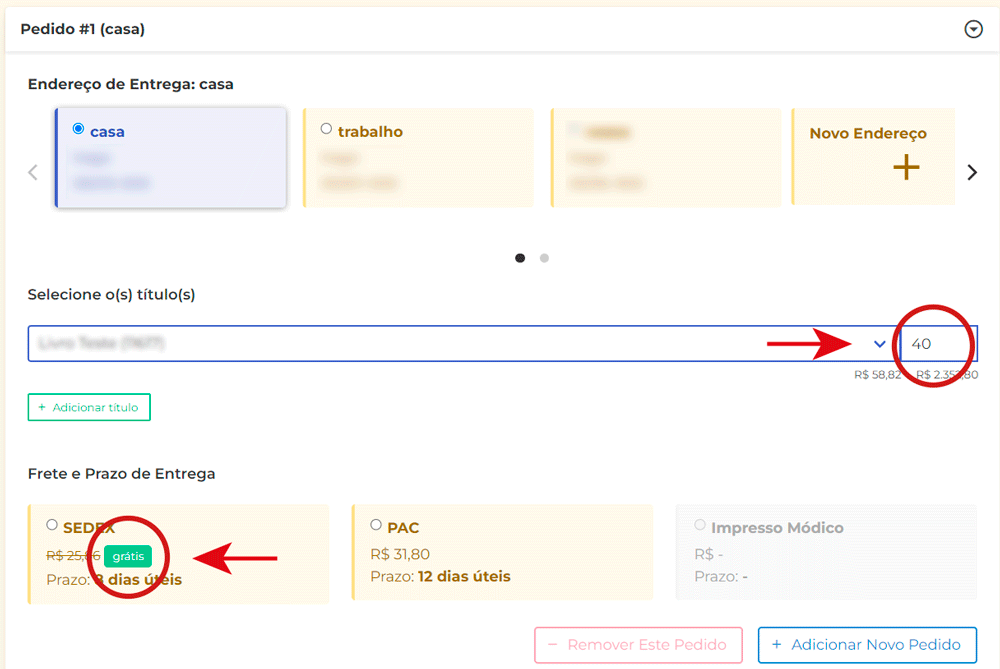Click the plus icon on Novo Endereço card

pyautogui.click(x=906, y=168)
